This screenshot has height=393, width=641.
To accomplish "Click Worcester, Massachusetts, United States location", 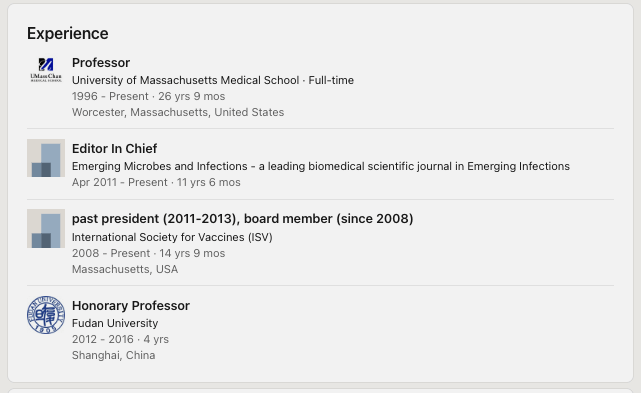I will click(178, 112).
